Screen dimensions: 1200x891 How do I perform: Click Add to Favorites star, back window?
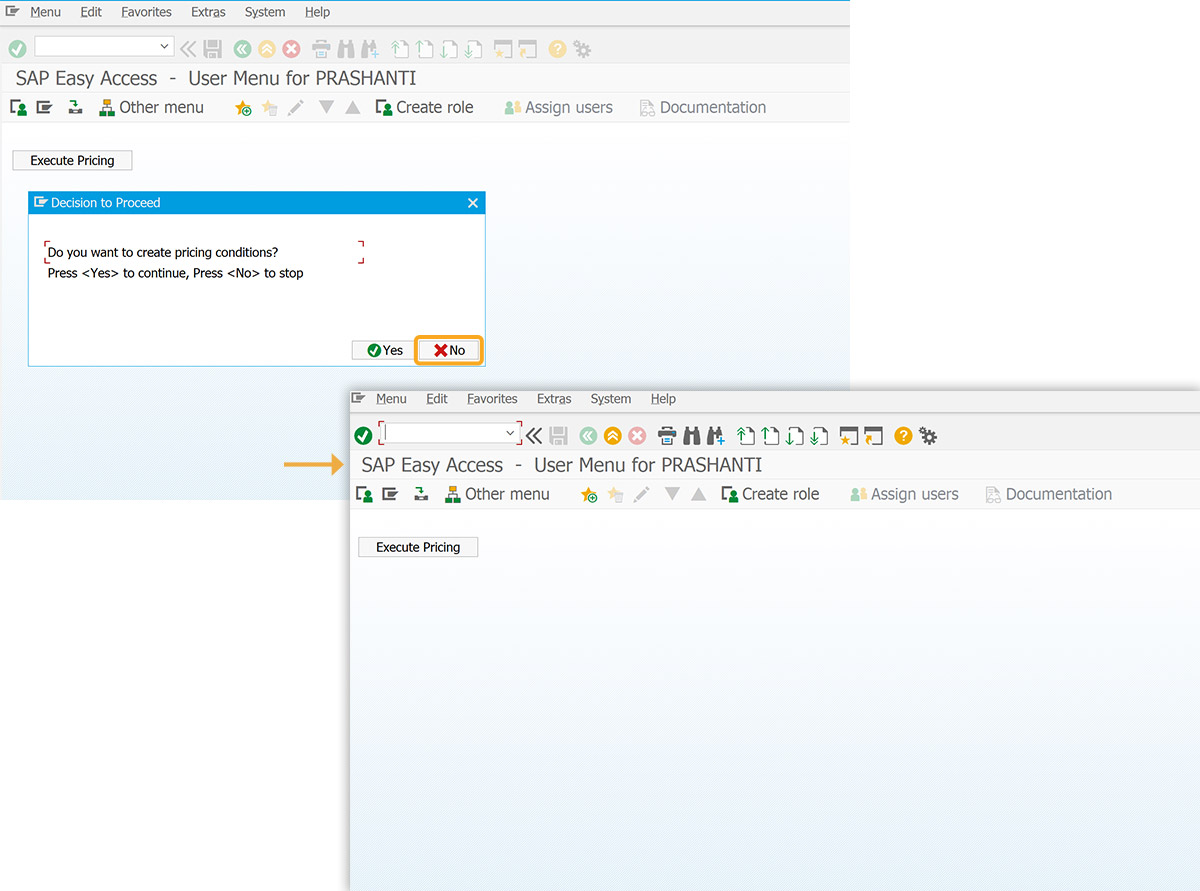(x=243, y=107)
